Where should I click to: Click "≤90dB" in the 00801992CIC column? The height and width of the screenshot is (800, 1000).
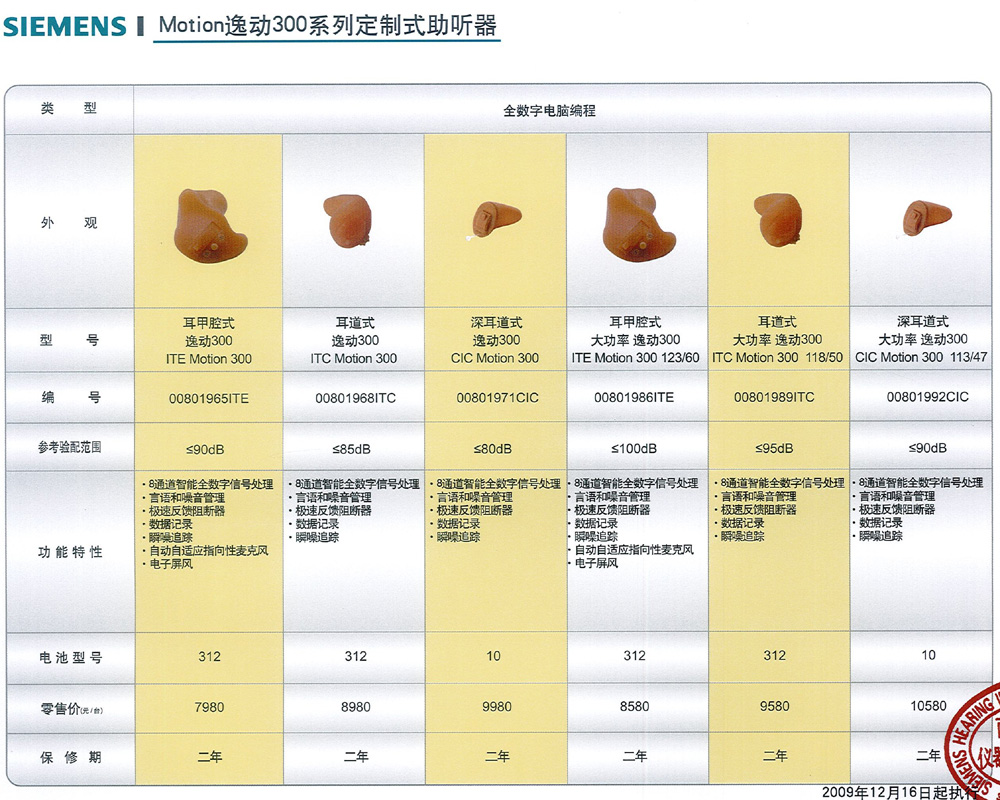(927, 448)
